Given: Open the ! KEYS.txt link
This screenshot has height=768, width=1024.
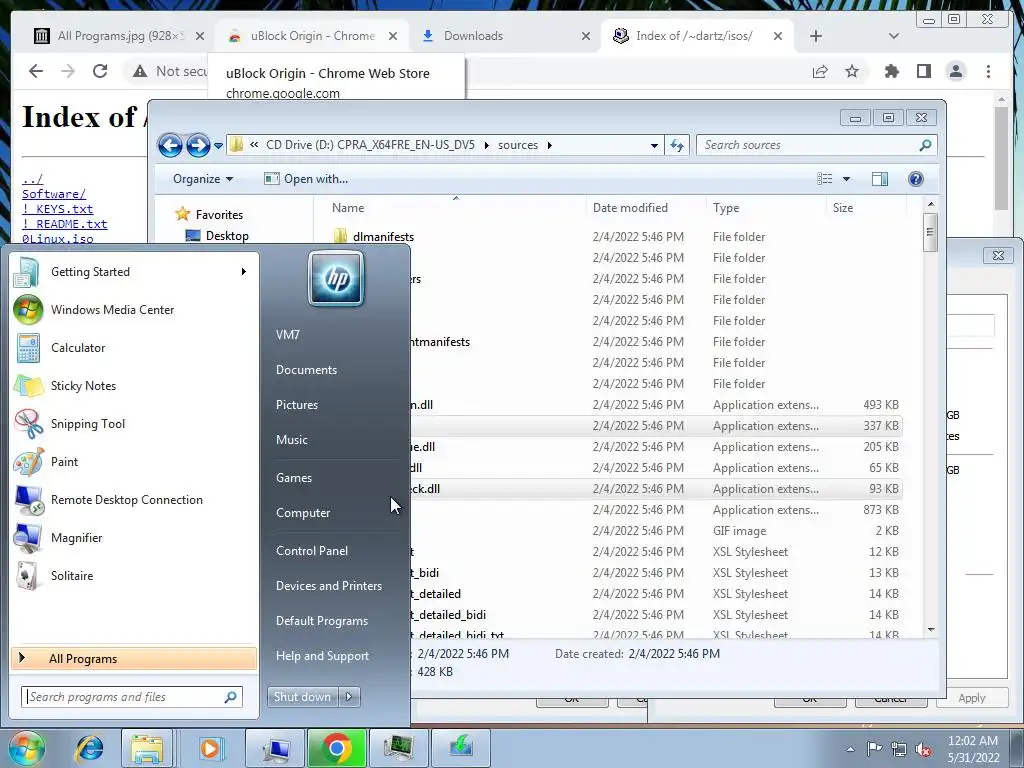Looking at the screenshot, I should pos(57,209).
